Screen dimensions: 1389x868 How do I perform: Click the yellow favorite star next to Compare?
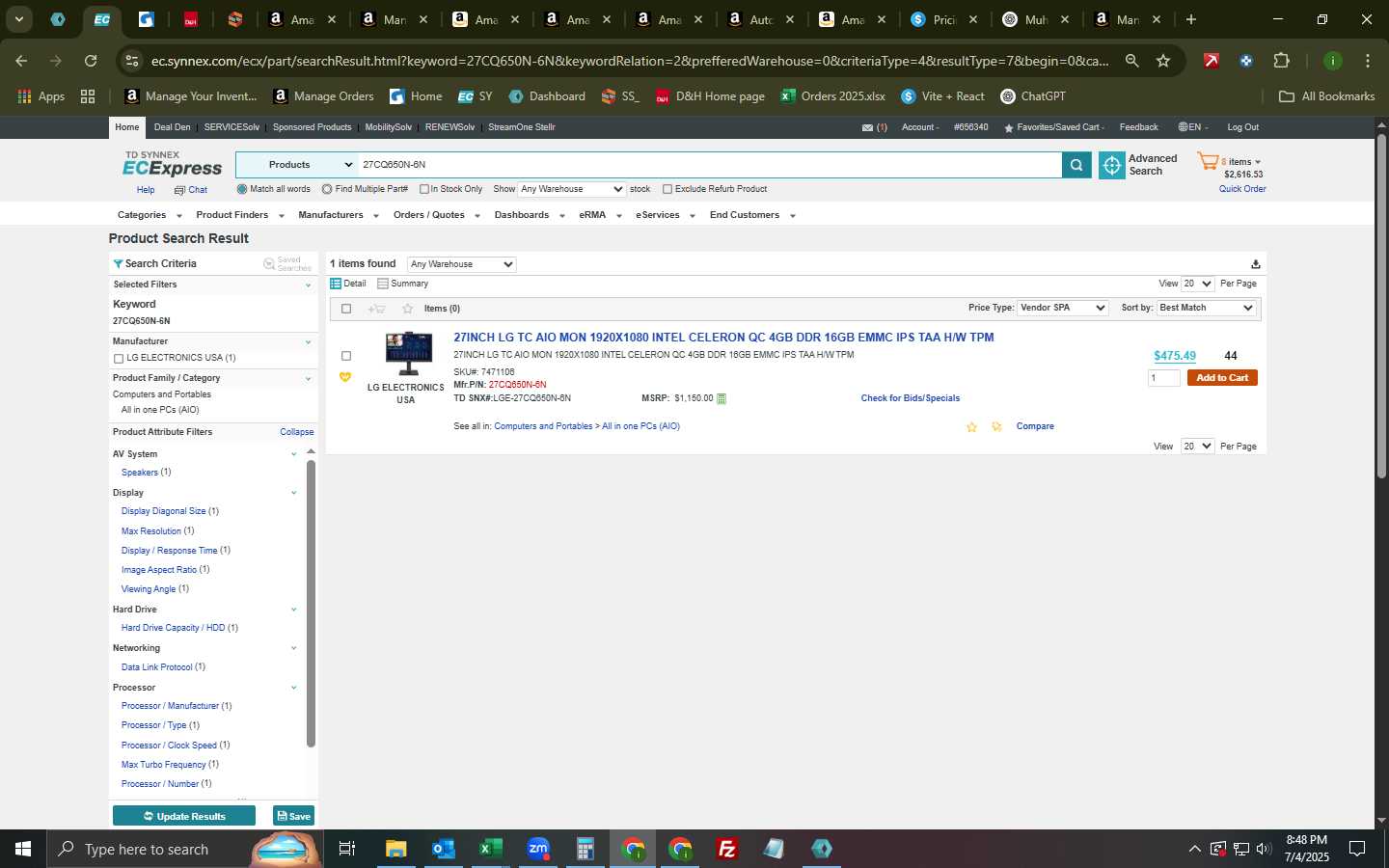pos(971,426)
